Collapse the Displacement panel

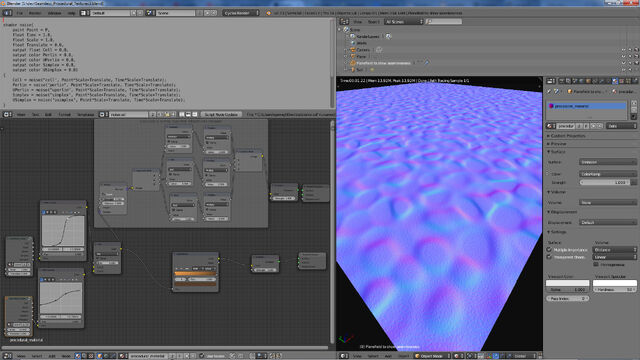click(562, 212)
